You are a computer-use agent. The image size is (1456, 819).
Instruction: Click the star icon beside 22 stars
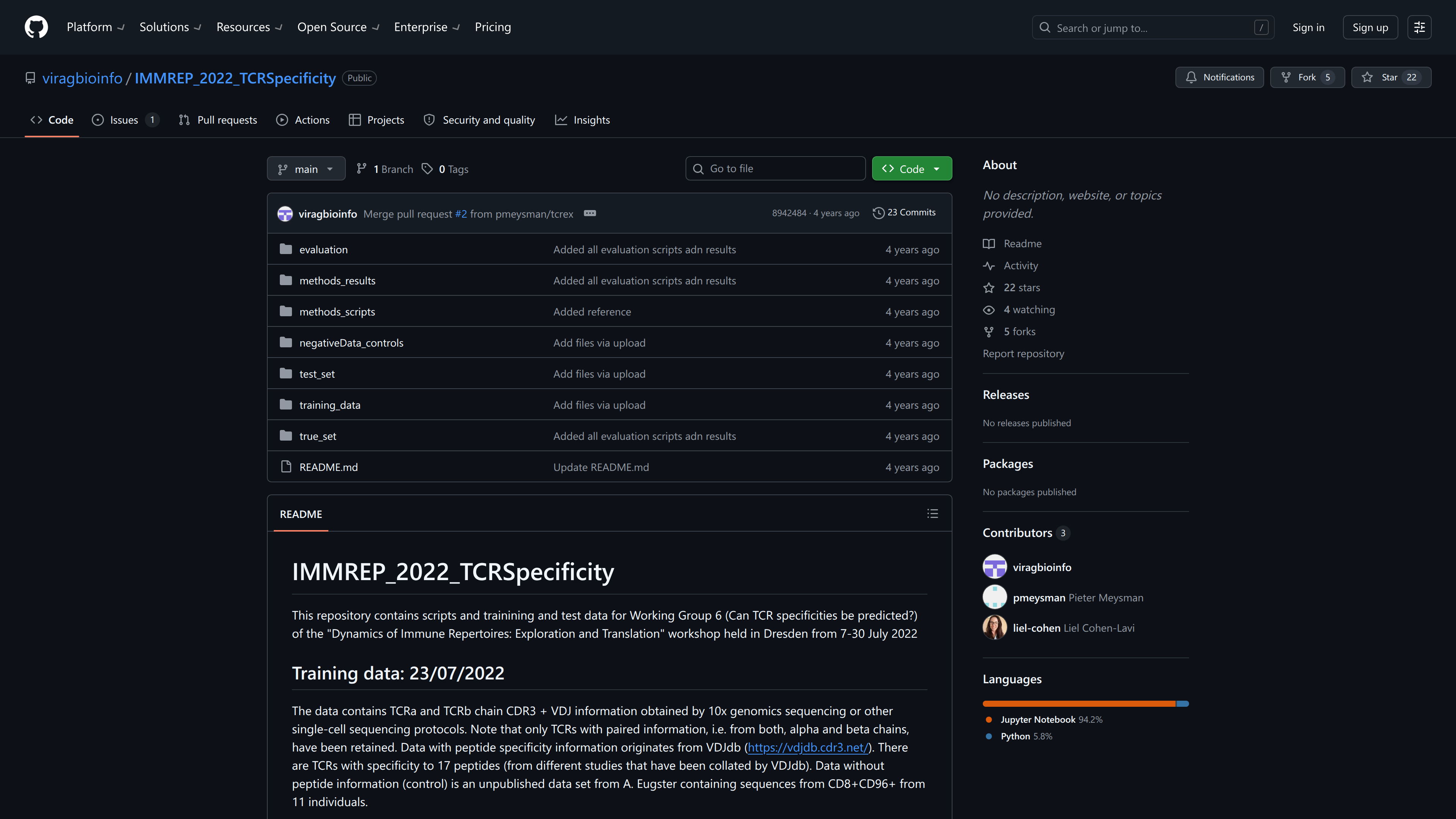click(988, 288)
